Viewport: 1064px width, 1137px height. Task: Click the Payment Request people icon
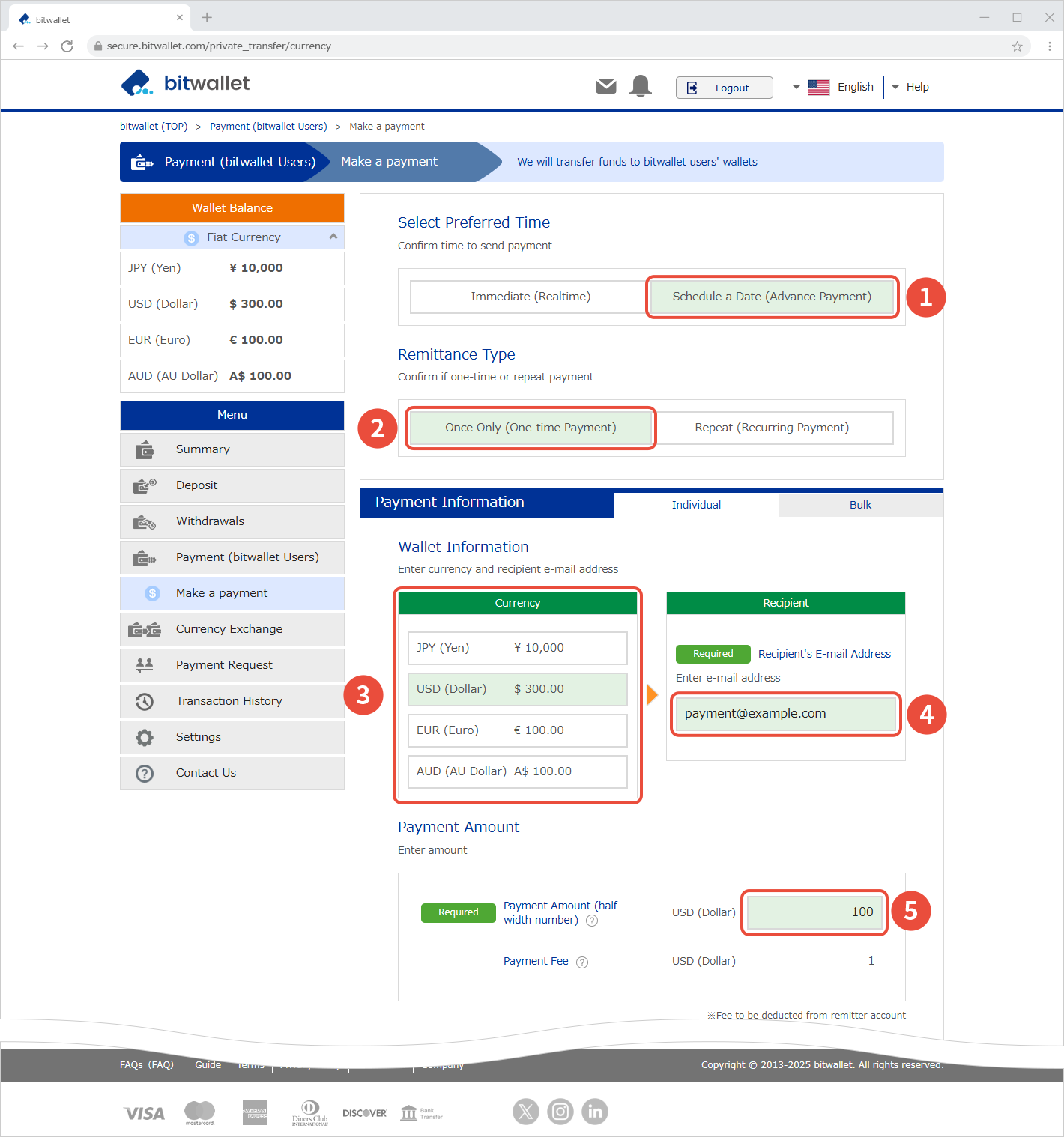(x=145, y=664)
